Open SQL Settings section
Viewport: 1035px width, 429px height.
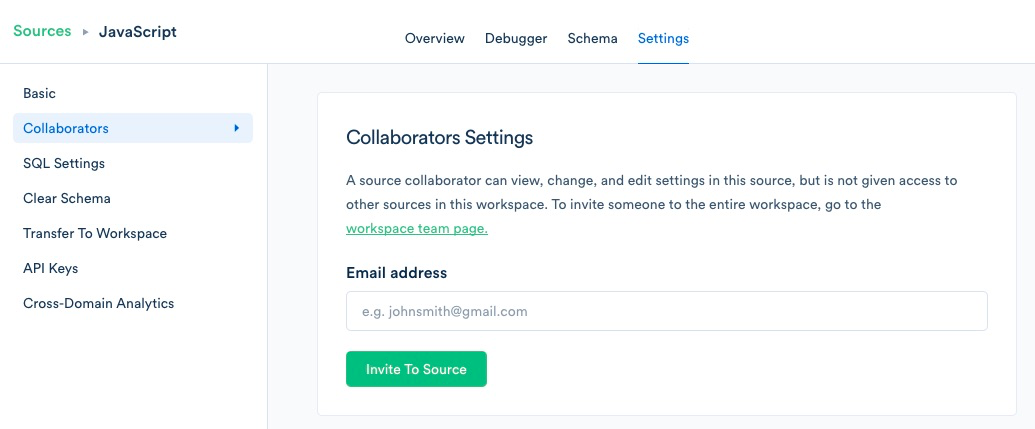[64, 163]
